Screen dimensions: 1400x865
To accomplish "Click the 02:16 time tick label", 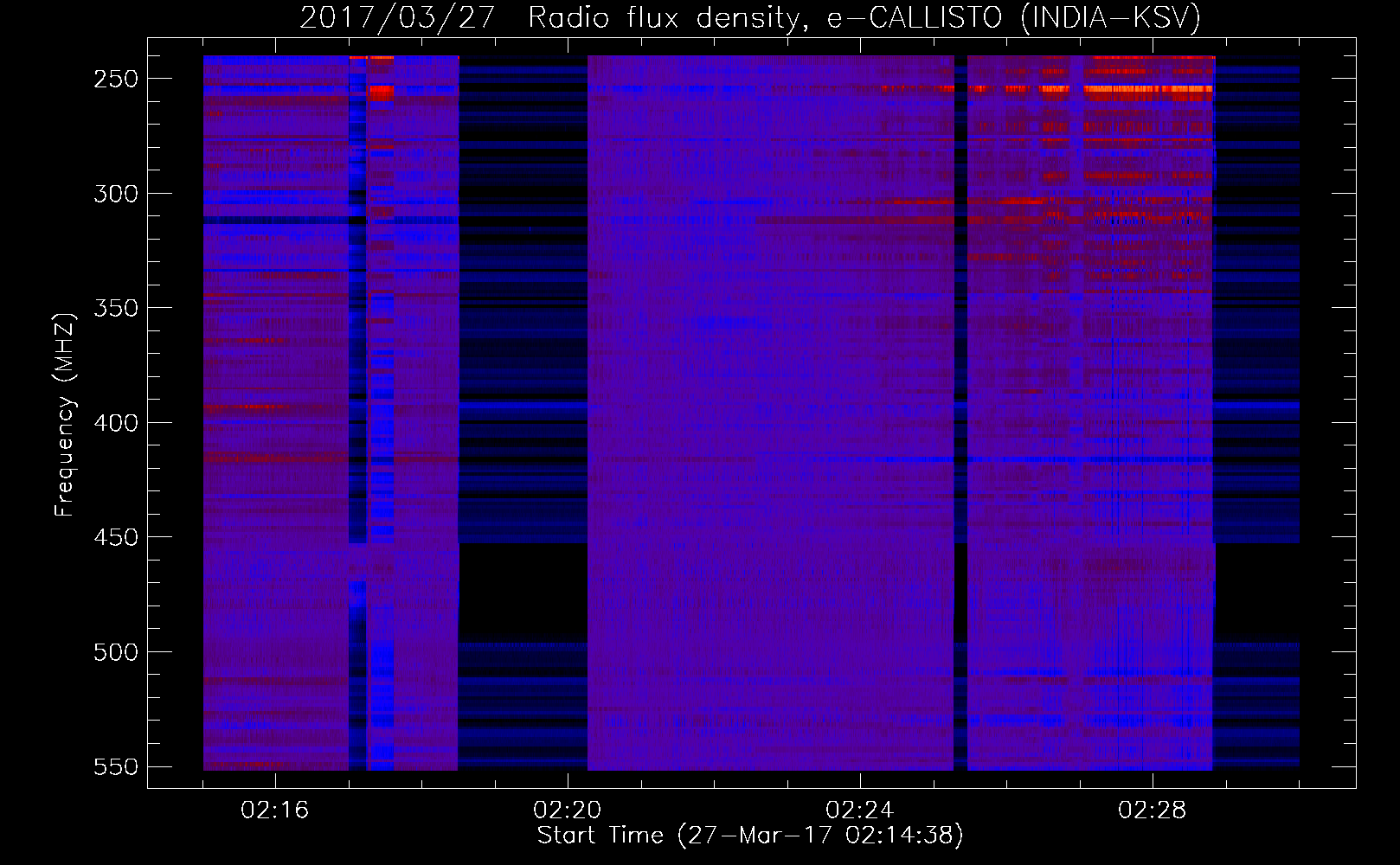I will click(x=275, y=811).
